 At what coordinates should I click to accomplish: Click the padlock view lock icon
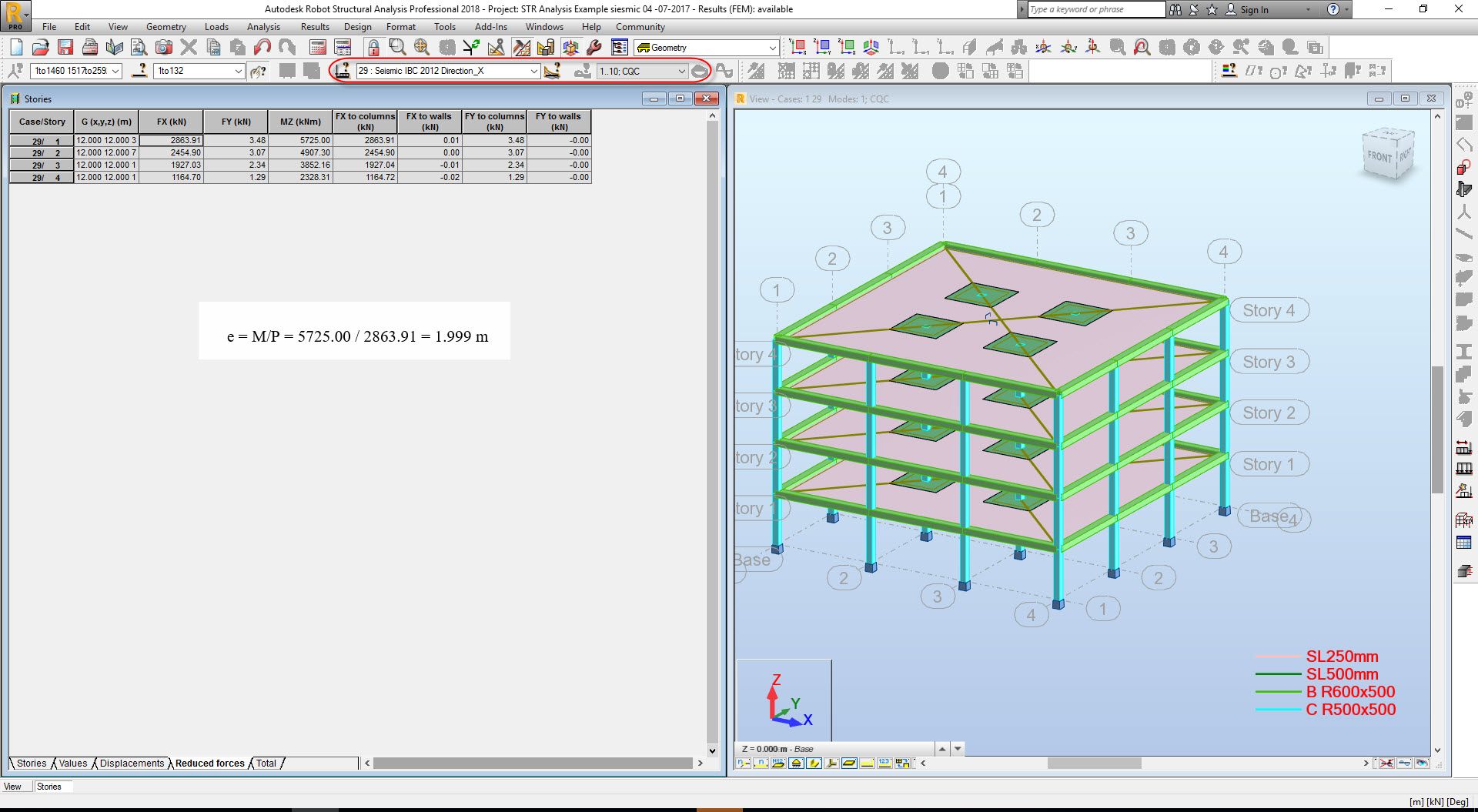375,47
